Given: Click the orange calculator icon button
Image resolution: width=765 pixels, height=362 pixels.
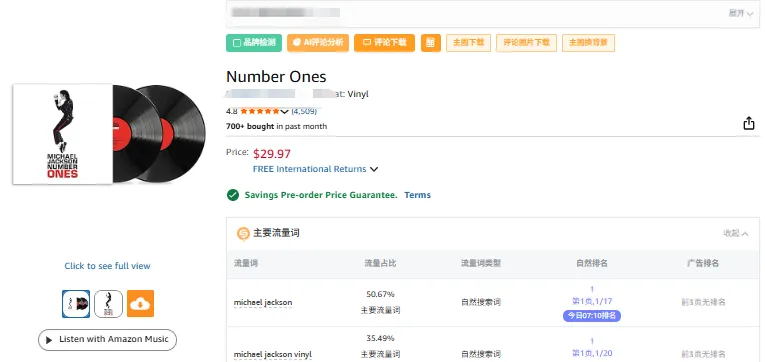Looking at the screenshot, I should [x=431, y=43].
